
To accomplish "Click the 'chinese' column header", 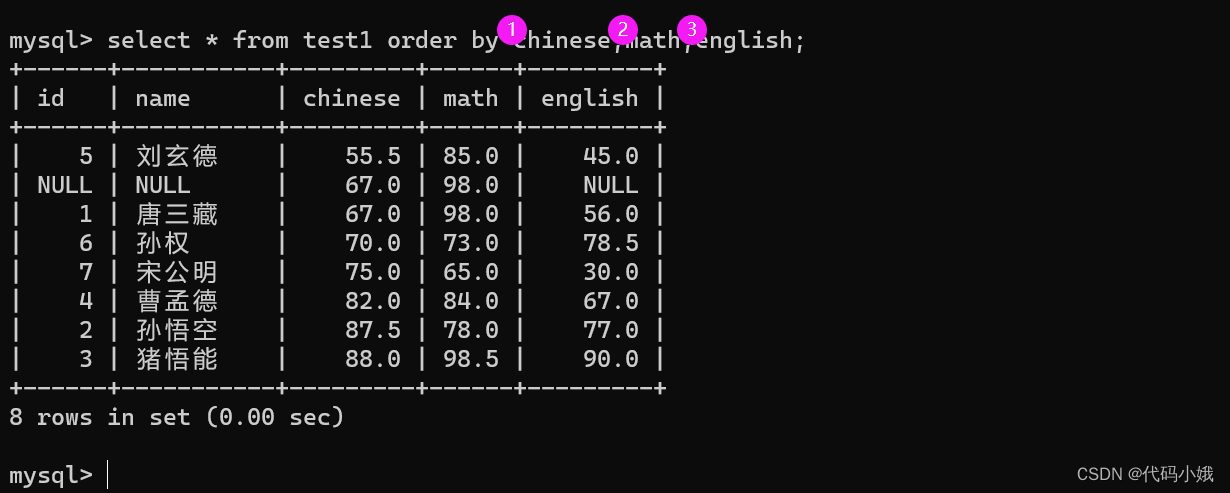I will click(x=352, y=98).
